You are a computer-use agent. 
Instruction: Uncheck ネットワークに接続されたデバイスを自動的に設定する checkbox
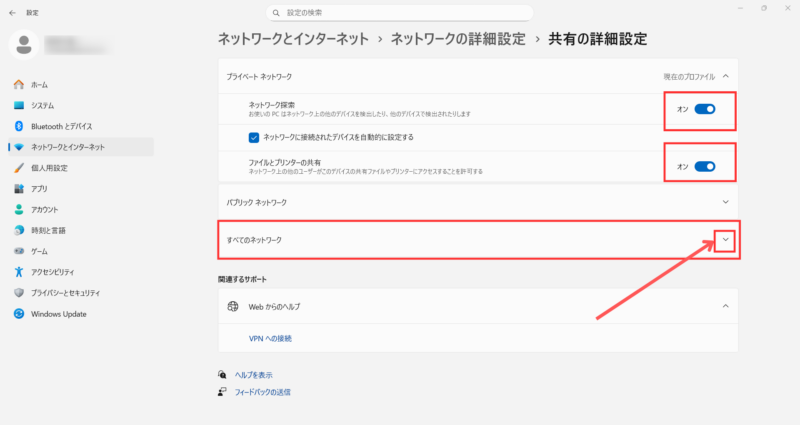click(x=254, y=136)
